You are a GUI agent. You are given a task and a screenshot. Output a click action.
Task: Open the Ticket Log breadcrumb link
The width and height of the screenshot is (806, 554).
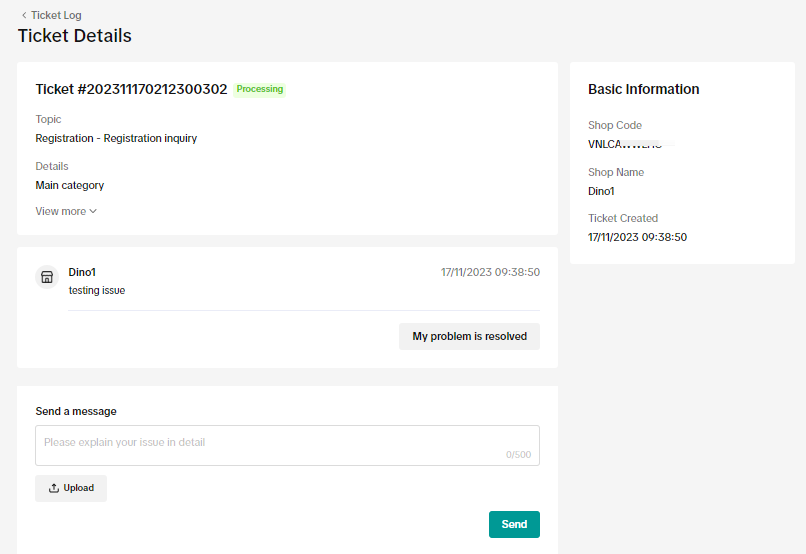click(56, 16)
